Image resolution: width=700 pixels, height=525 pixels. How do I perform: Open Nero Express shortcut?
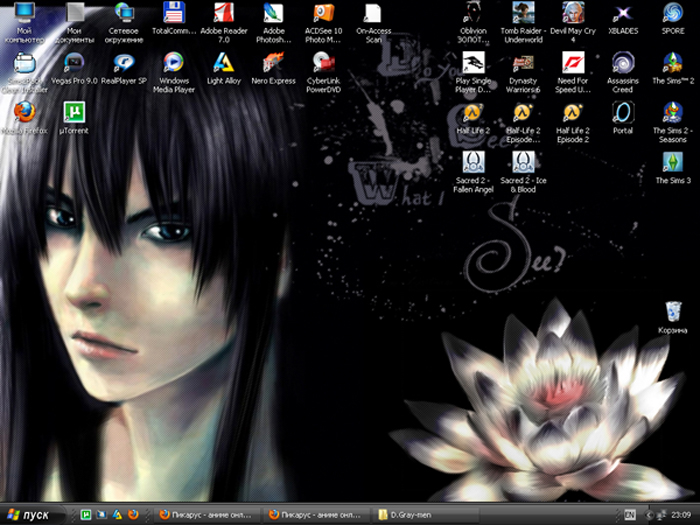(273, 68)
